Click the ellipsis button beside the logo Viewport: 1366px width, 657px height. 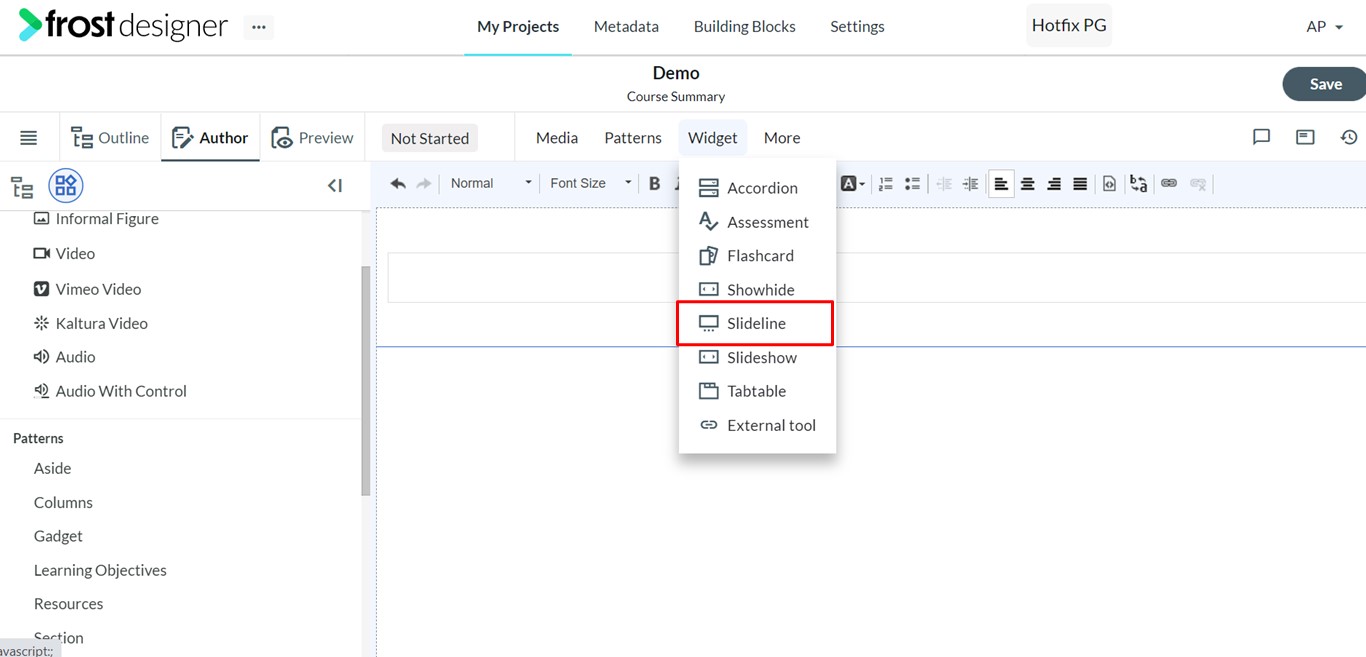pyautogui.click(x=259, y=27)
